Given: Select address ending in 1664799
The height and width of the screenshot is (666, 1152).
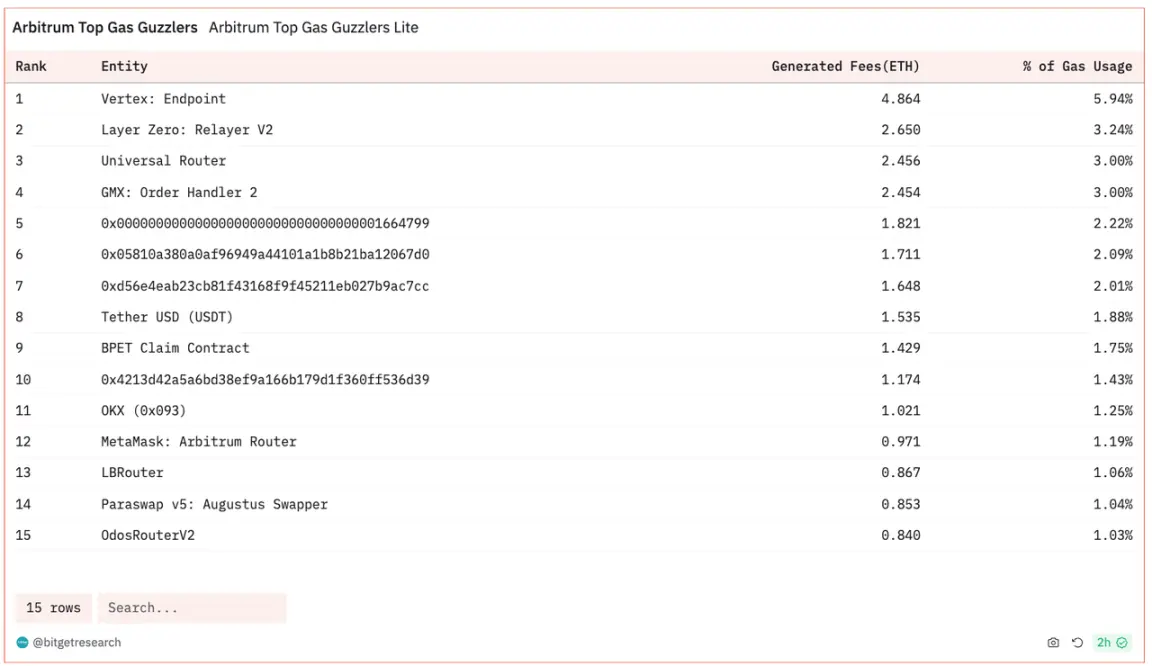Looking at the screenshot, I should click(265, 223).
